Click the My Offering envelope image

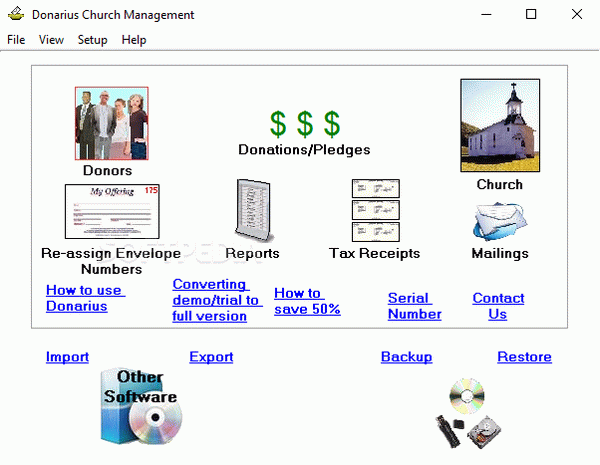(112, 211)
